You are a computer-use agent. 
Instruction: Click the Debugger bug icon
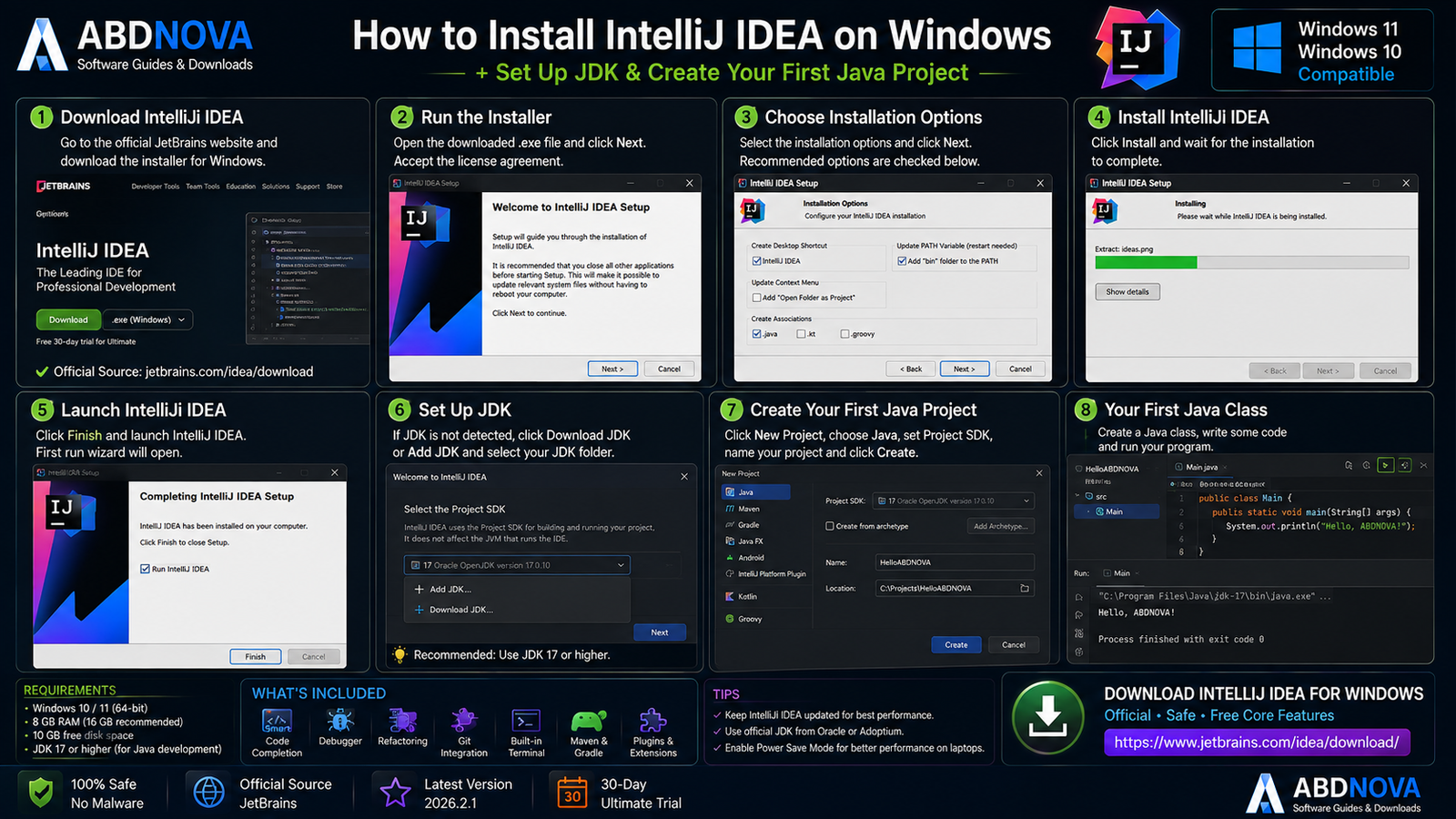tap(340, 721)
